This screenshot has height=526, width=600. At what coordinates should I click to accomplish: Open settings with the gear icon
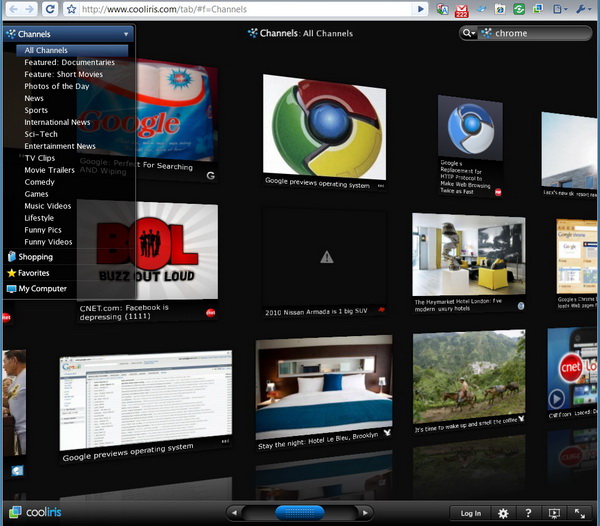pyautogui.click(x=503, y=513)
